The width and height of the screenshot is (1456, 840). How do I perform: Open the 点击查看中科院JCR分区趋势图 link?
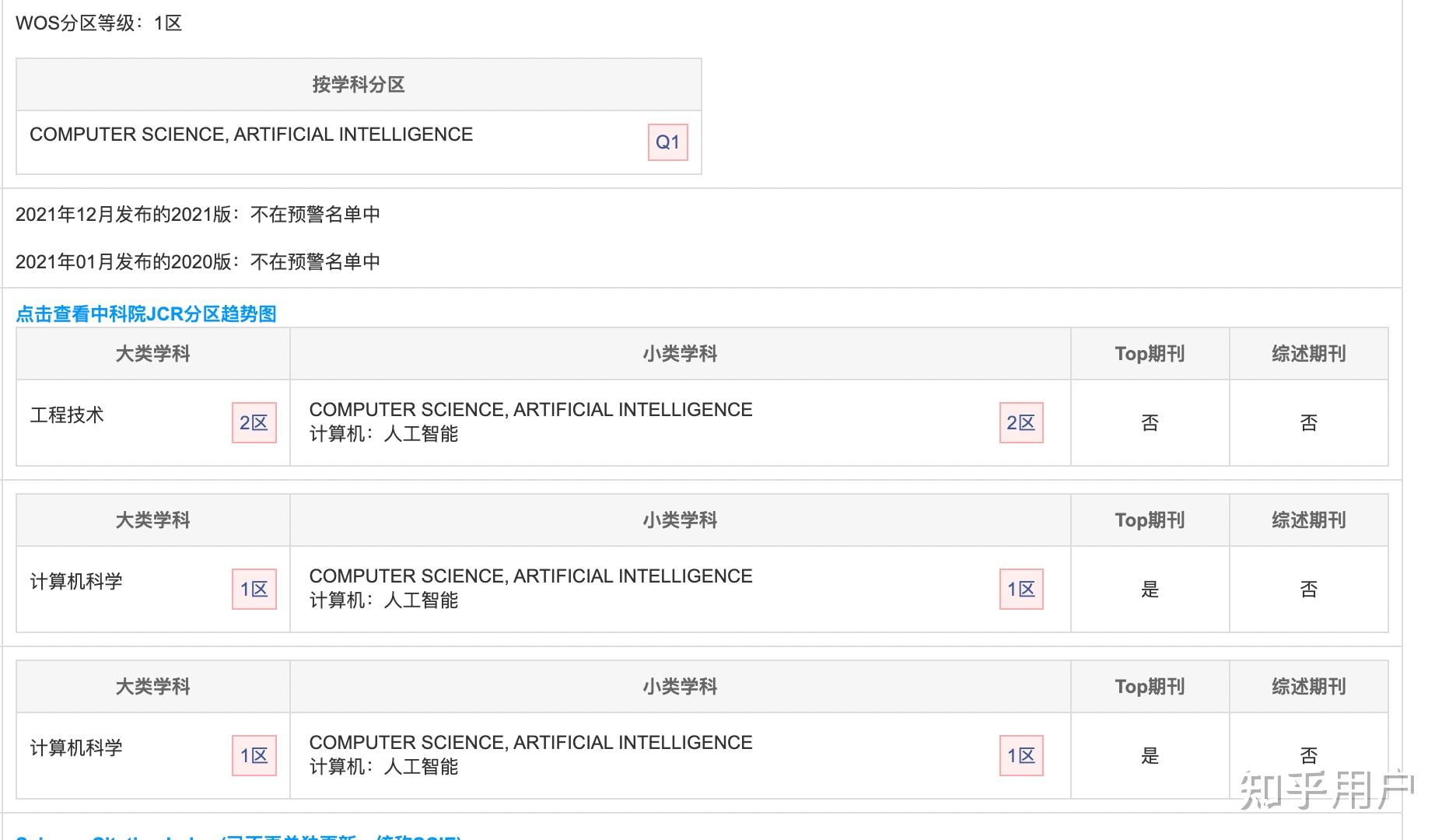tap(146, 313)
